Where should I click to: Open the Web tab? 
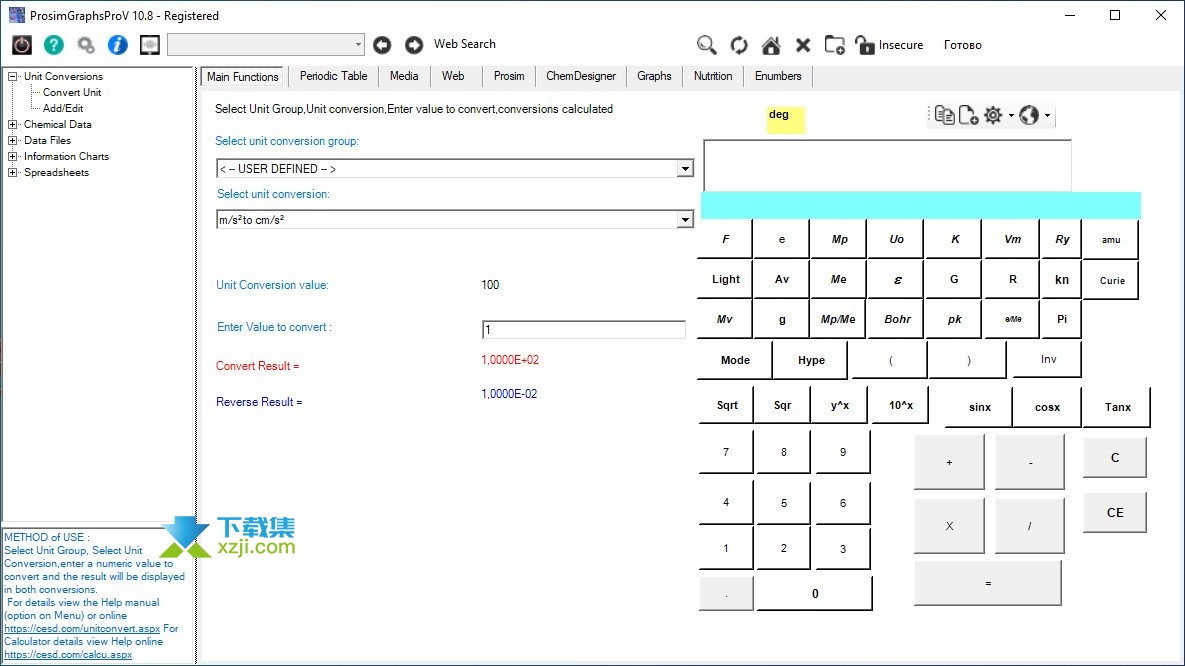click(453, 76)
